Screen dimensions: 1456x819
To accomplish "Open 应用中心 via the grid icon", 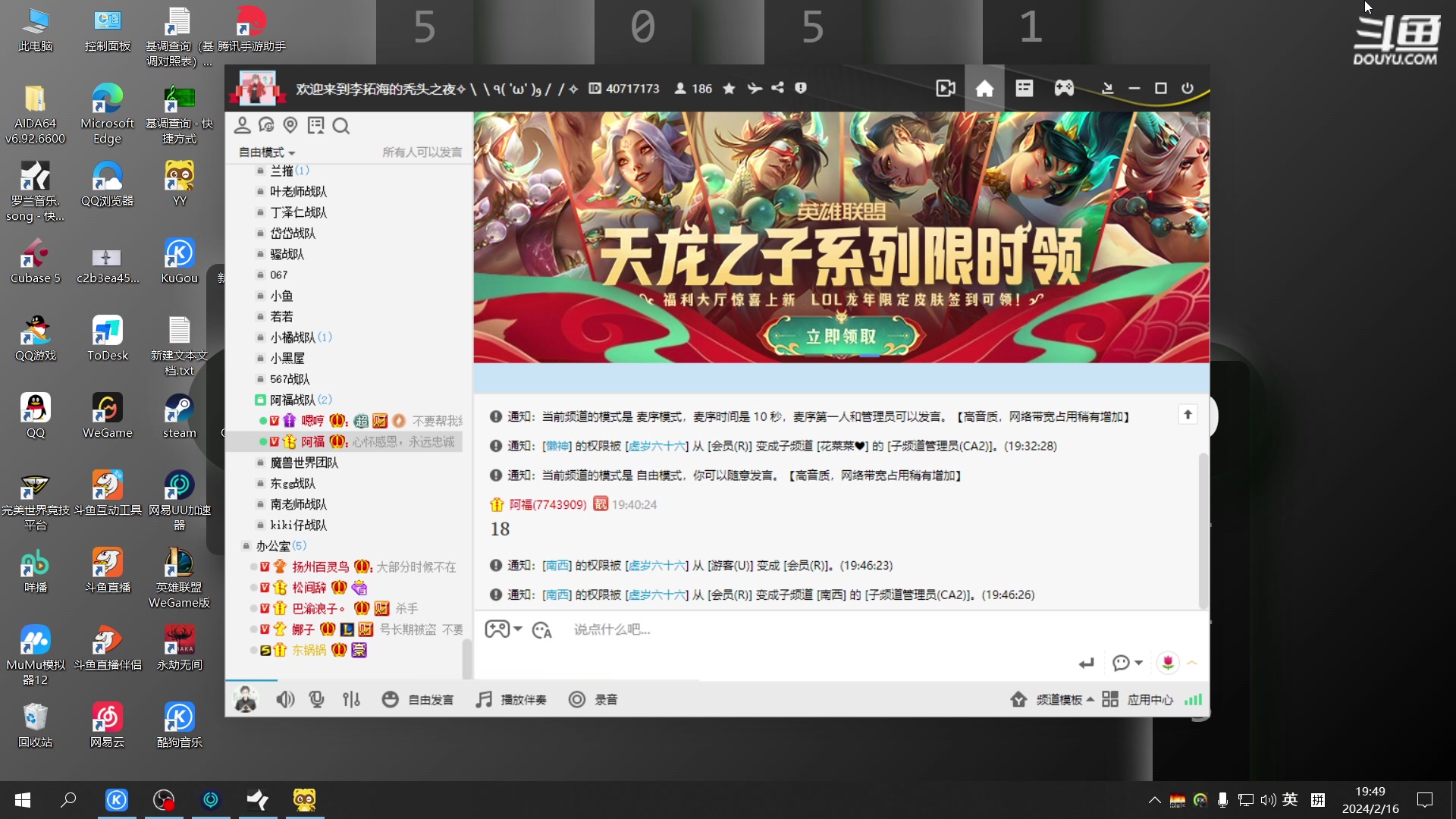I will (x=1109, y=699).
